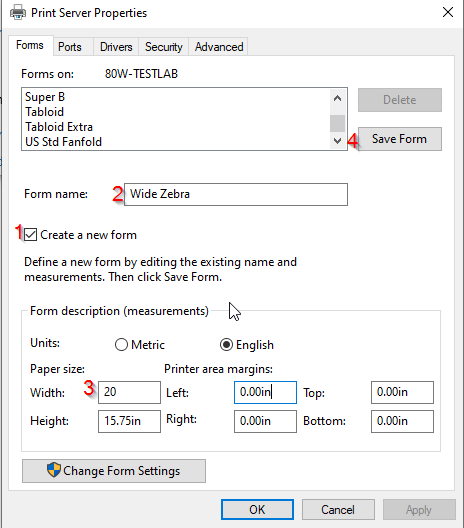464x528 pixels.
Task: Cancel the dialog changes
Action: tap(338, 509)
